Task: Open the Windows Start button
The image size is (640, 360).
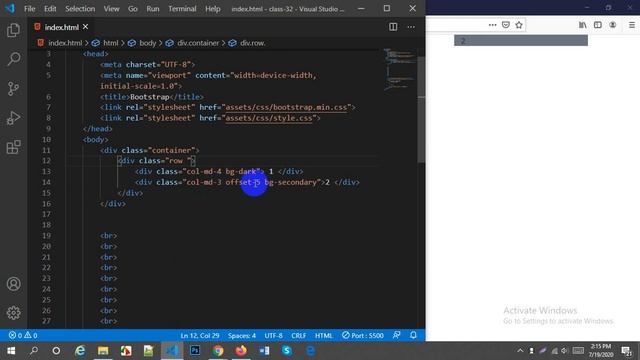Action: pos(11,351)
